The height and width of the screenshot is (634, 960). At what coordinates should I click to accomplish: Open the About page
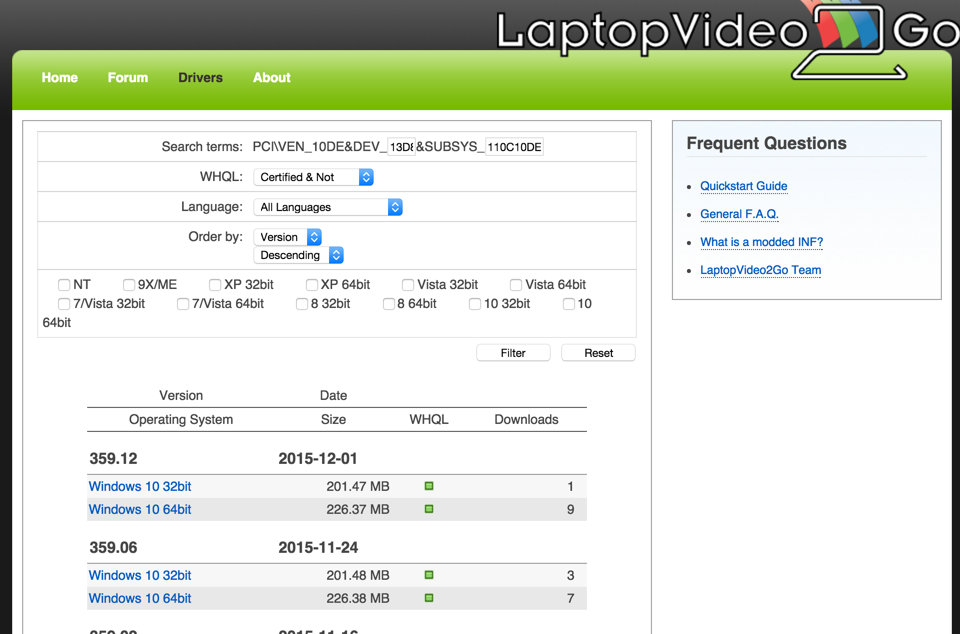[x=272, y=78]
